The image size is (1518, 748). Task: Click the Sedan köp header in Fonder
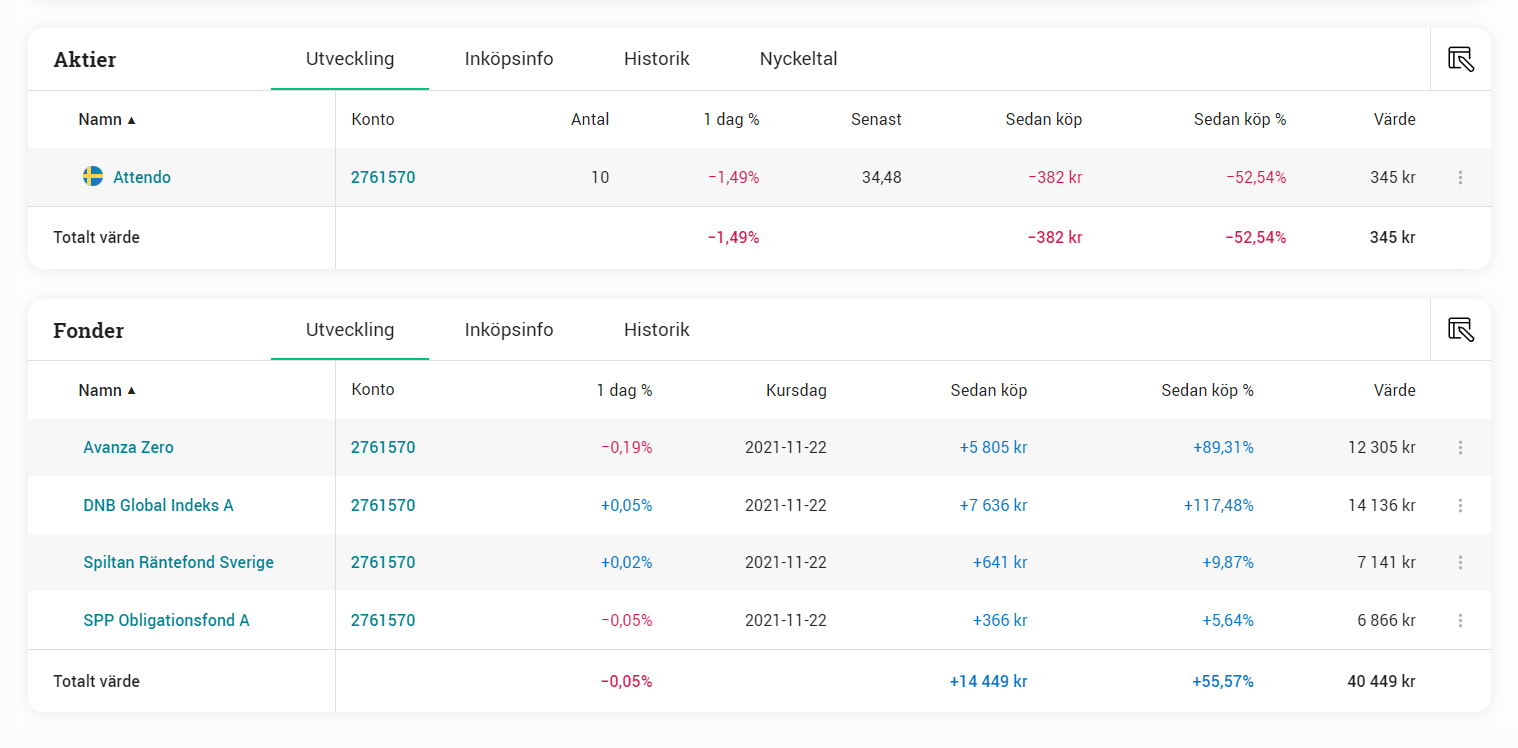pos(989,391)
